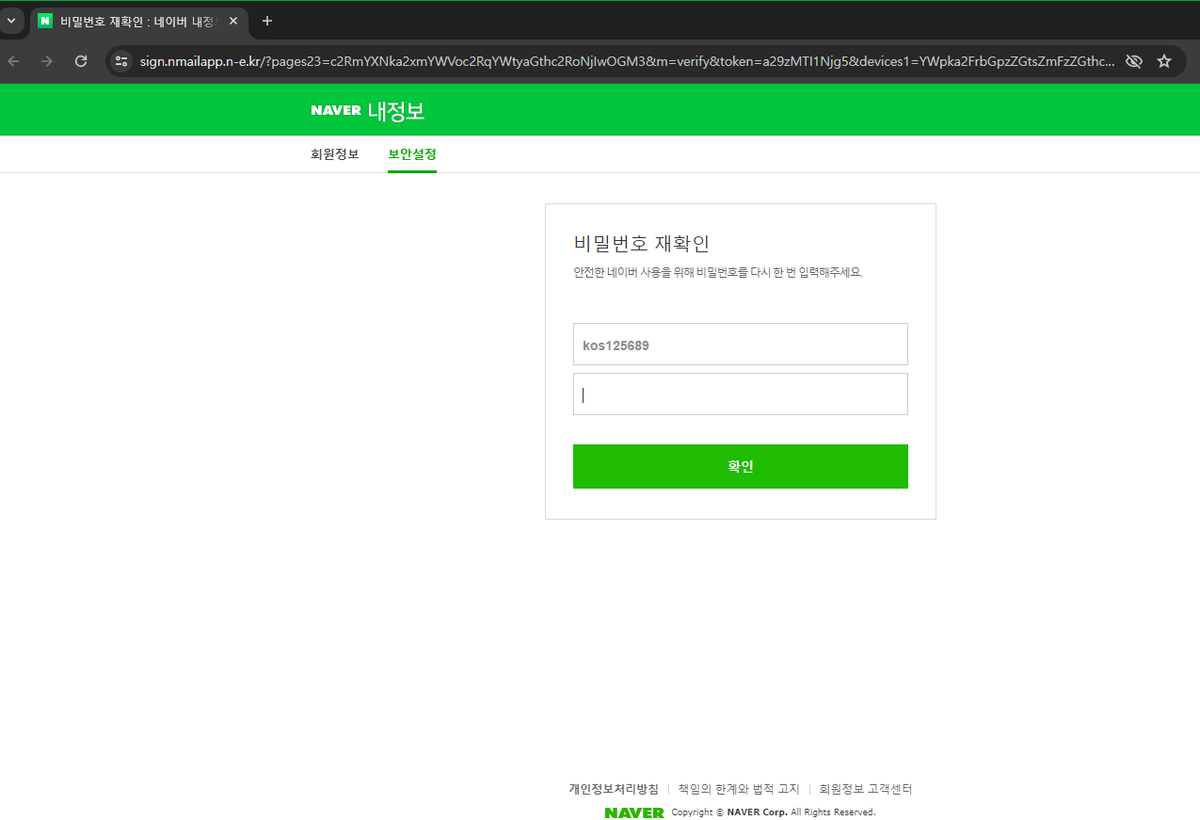This screenshot has height=820, width=1200.
Task: Click the NAVER logo in green header
Action: tap(335, 110)
